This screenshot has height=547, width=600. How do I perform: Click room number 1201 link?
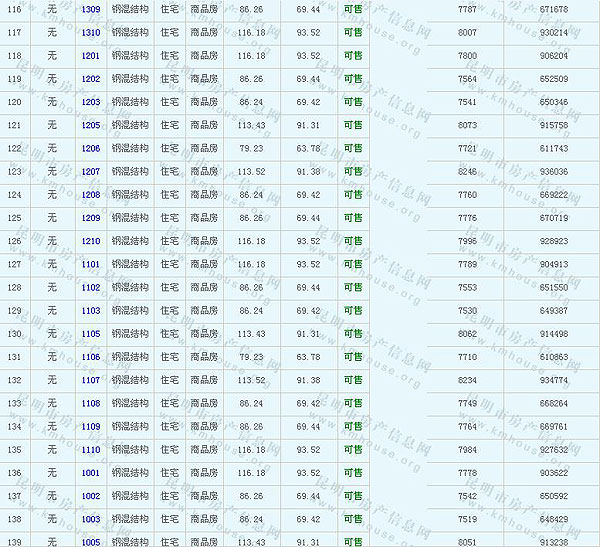(x=91, y=55)
